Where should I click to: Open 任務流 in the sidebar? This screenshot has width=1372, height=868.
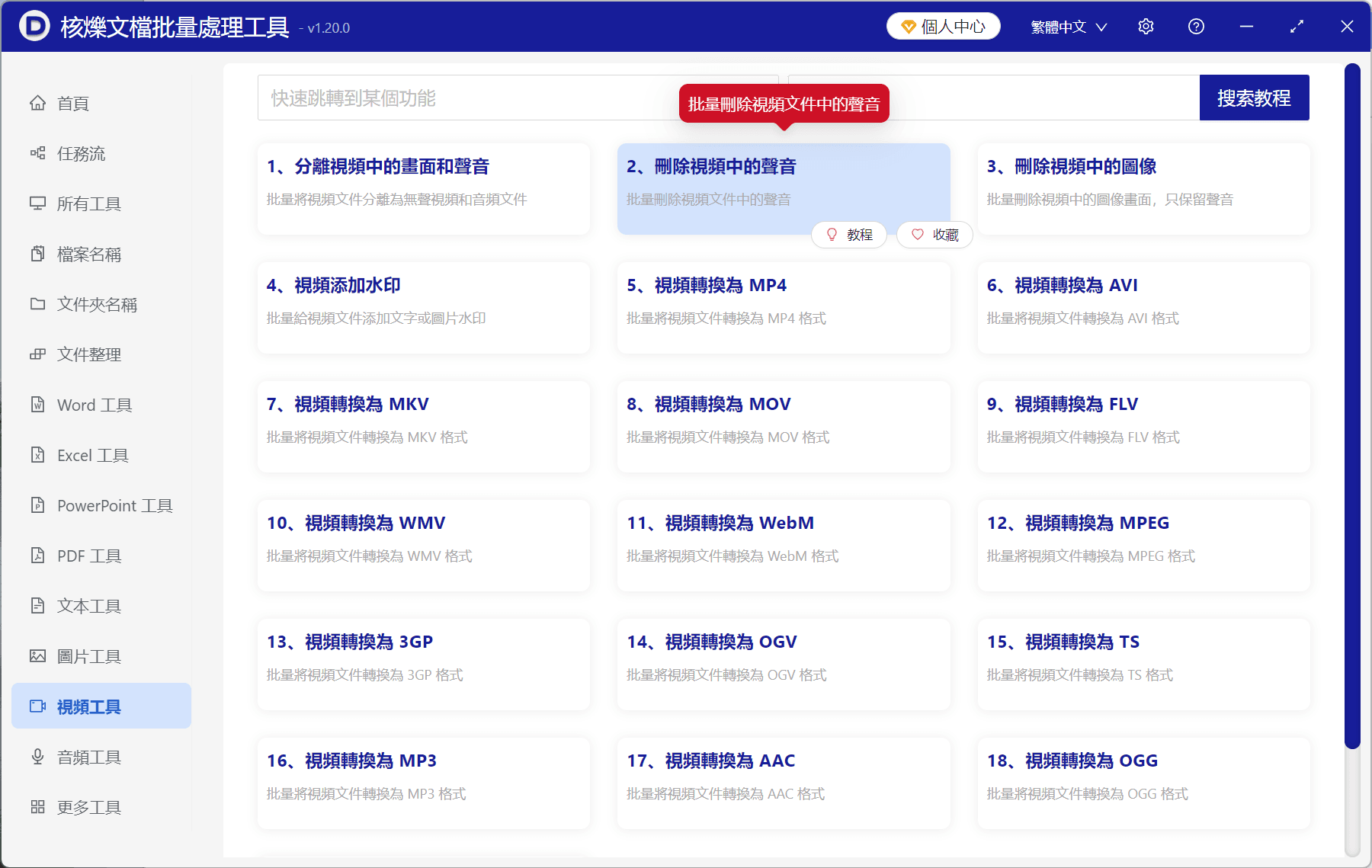pos(101,153)
